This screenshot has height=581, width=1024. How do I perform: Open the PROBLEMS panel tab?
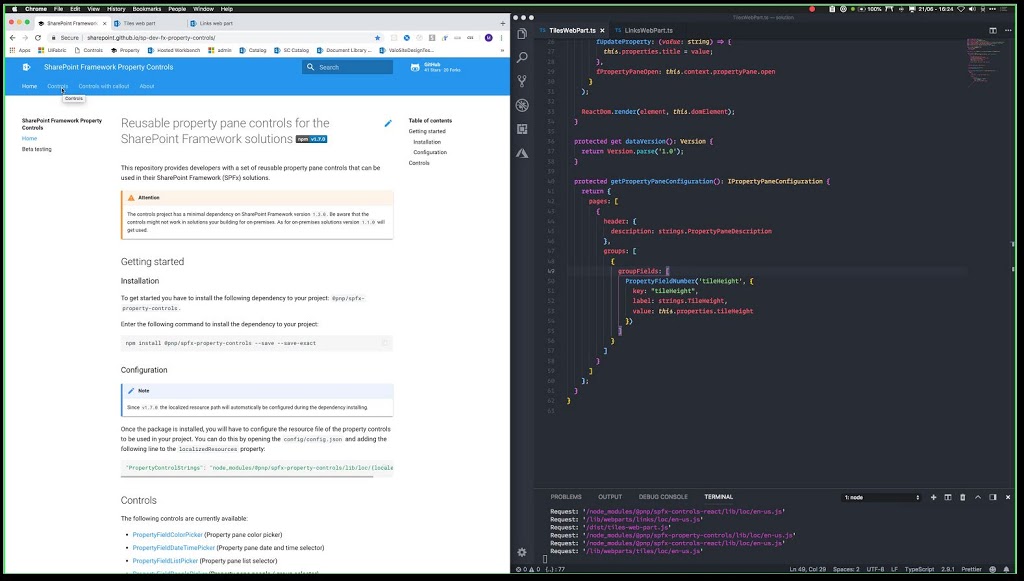[x=566, y=497]
